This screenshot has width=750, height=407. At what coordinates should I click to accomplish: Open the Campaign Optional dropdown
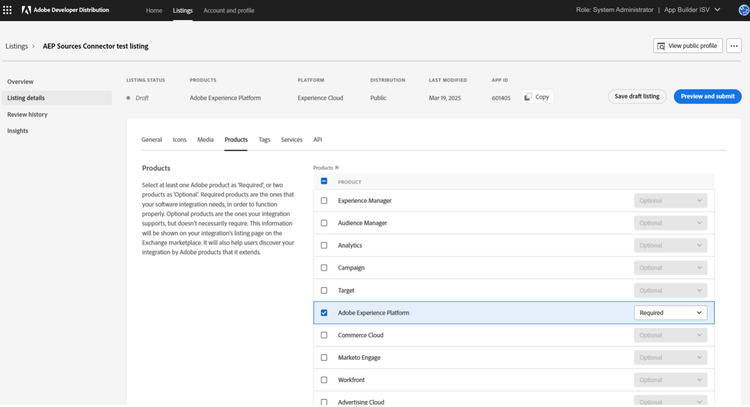pyautogui.click(x=670, y=268)
